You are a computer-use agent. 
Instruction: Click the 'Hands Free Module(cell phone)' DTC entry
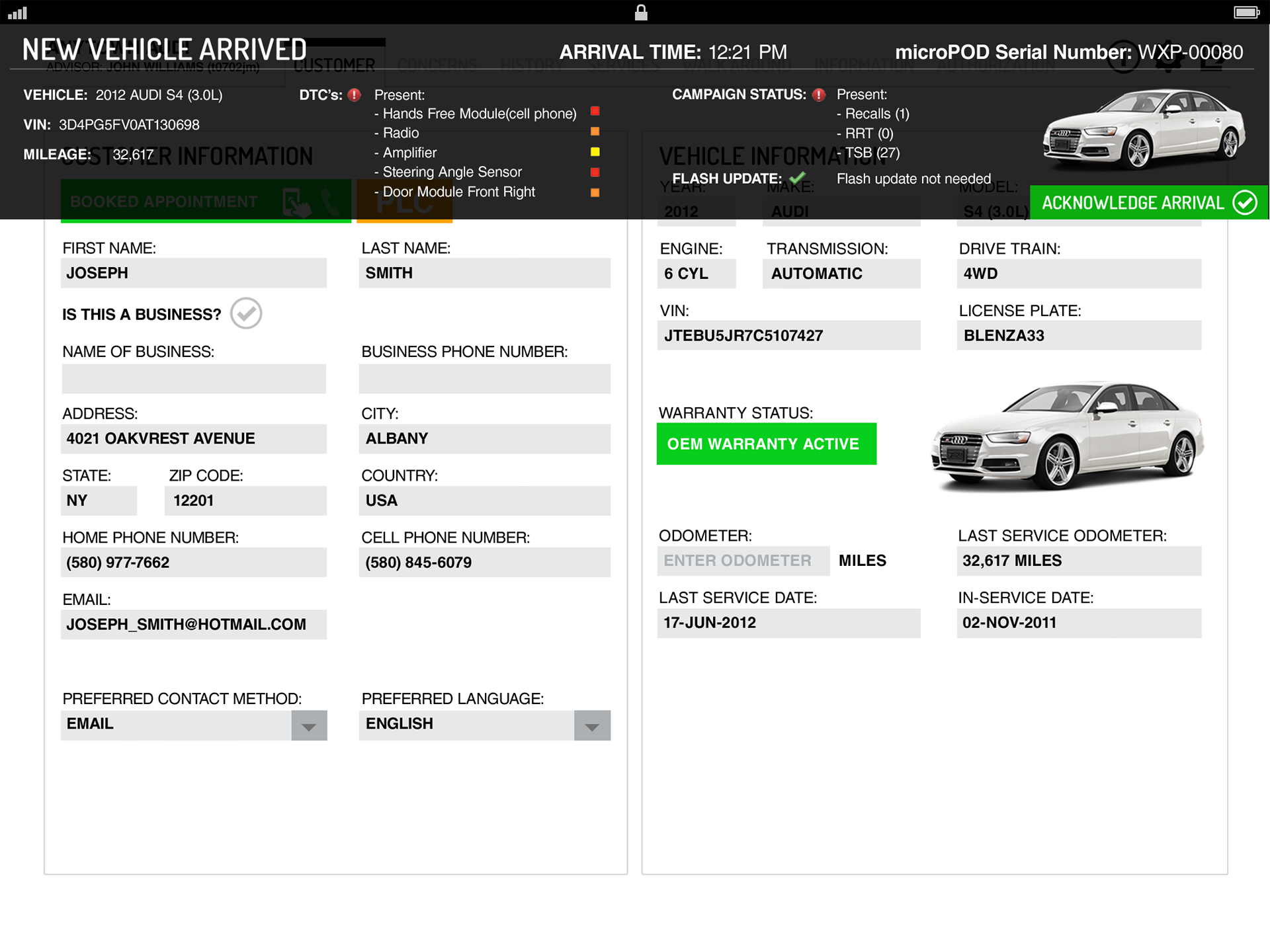476,114
